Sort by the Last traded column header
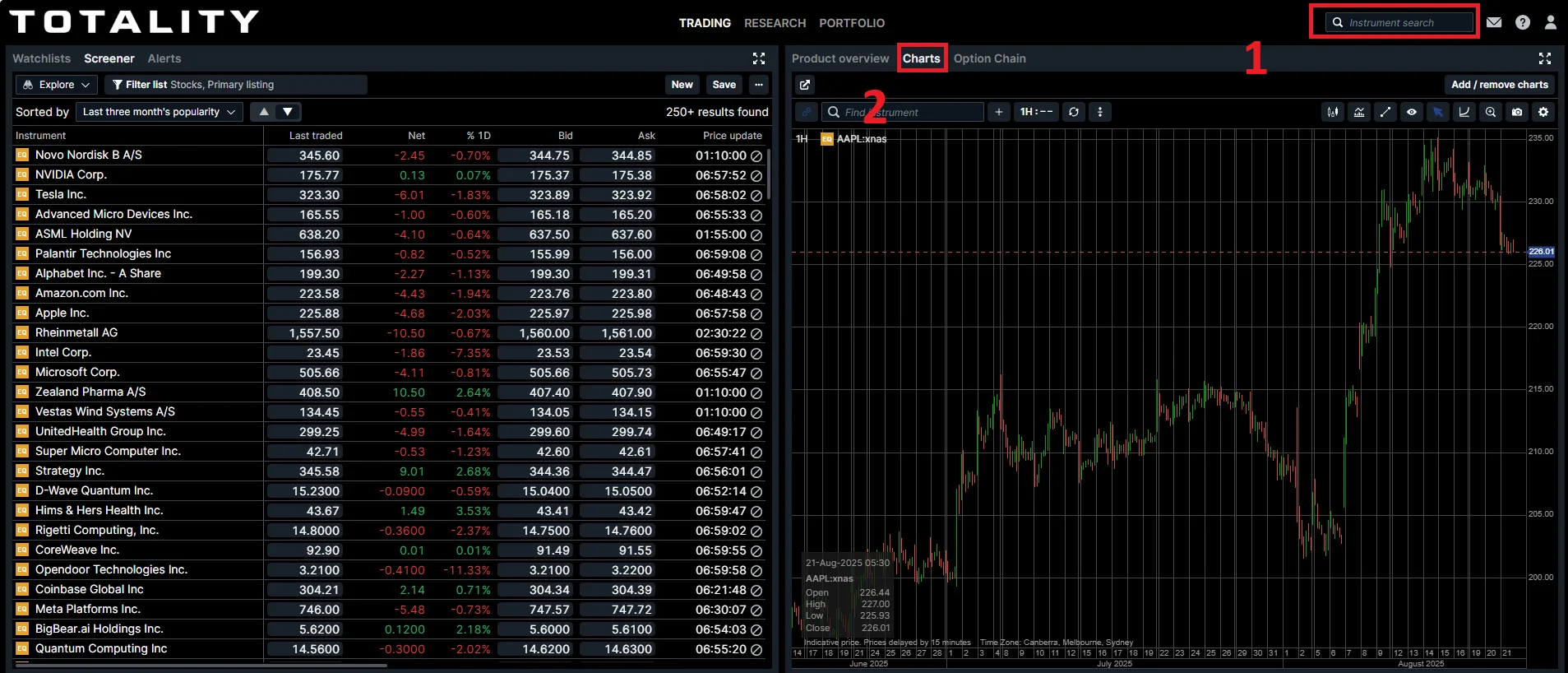1568x673 pixels. [316, 136]
